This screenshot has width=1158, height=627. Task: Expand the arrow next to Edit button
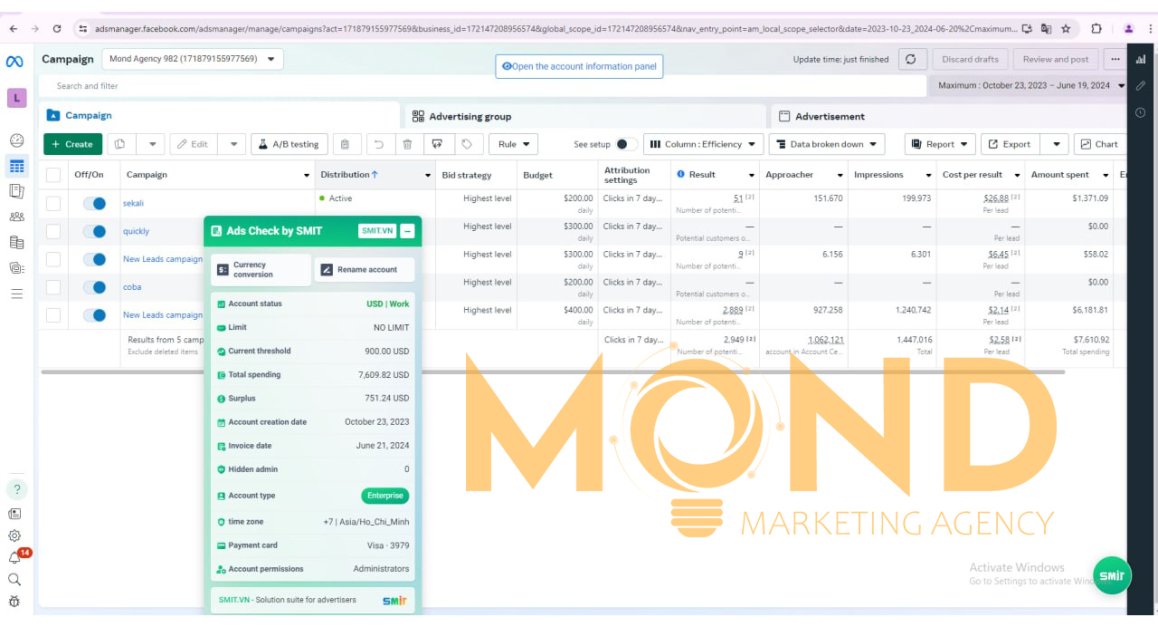coord(233,144)
